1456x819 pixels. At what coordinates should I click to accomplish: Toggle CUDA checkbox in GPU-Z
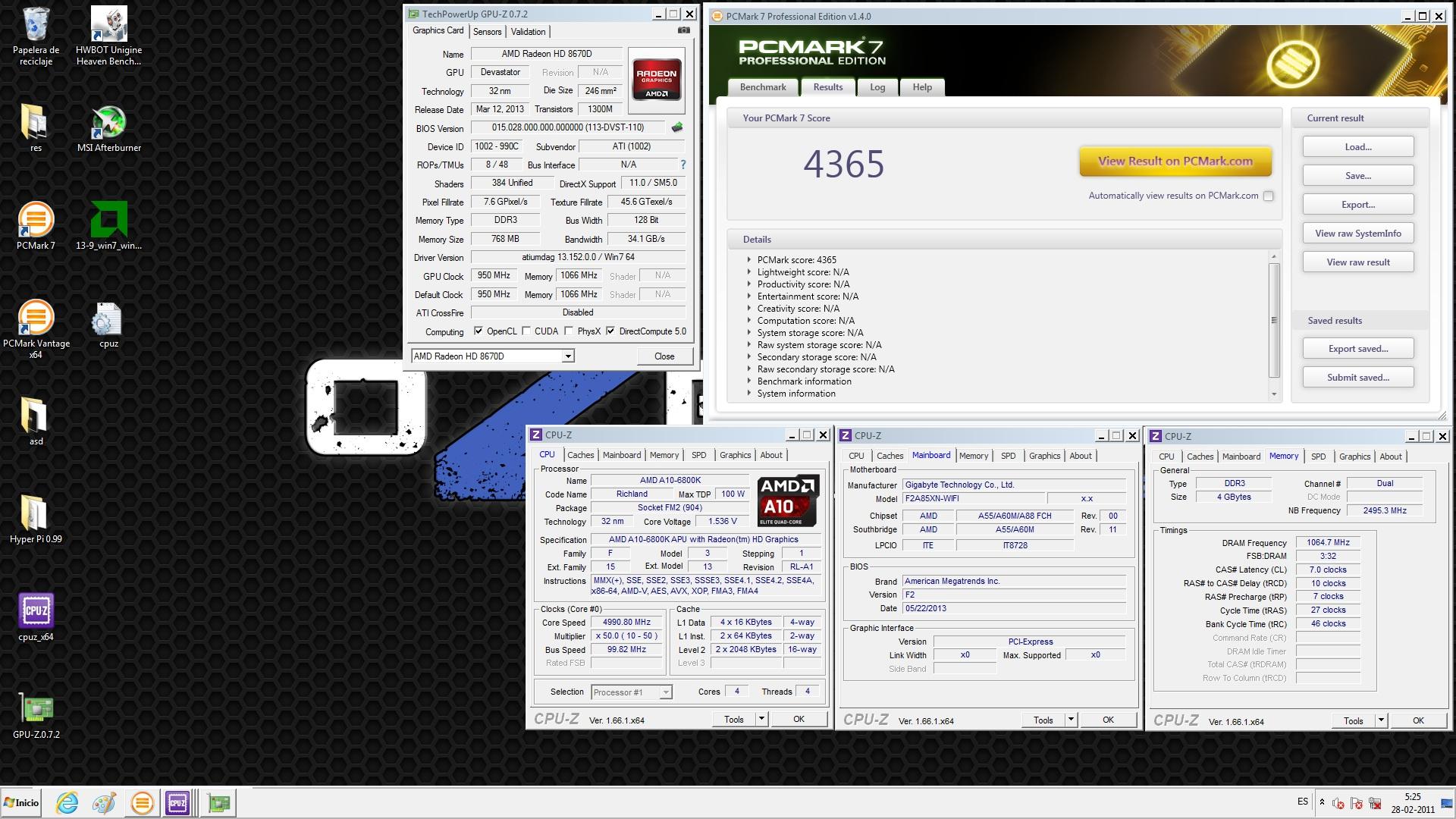(526, 331)
